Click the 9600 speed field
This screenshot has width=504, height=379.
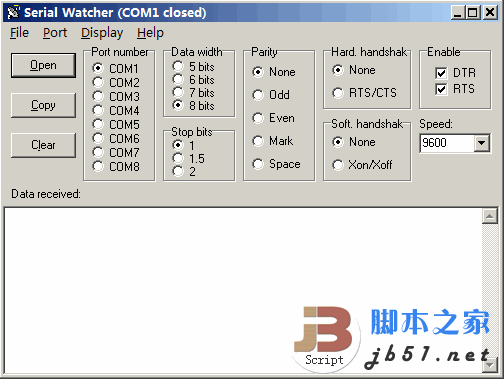(447, 143)
